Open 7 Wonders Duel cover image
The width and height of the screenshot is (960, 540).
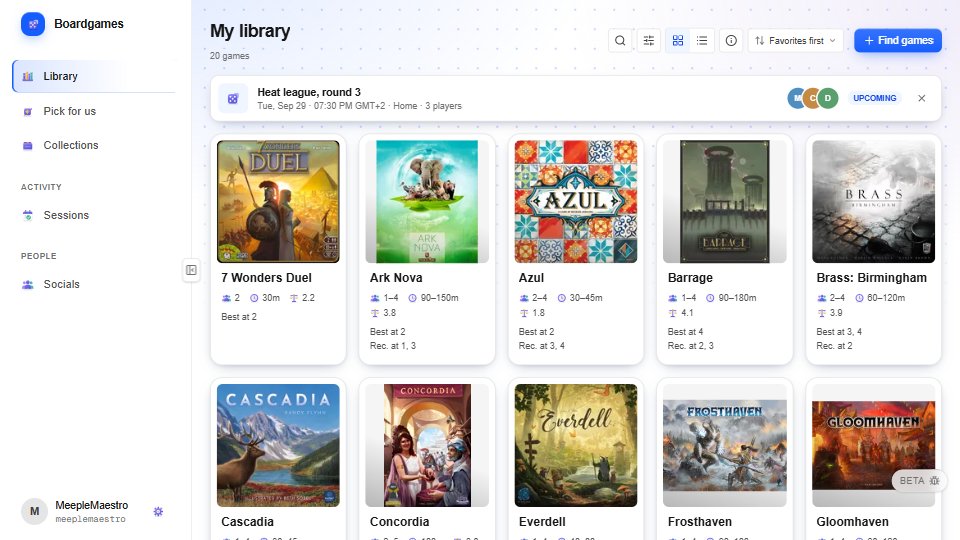(x=278, y=201)
